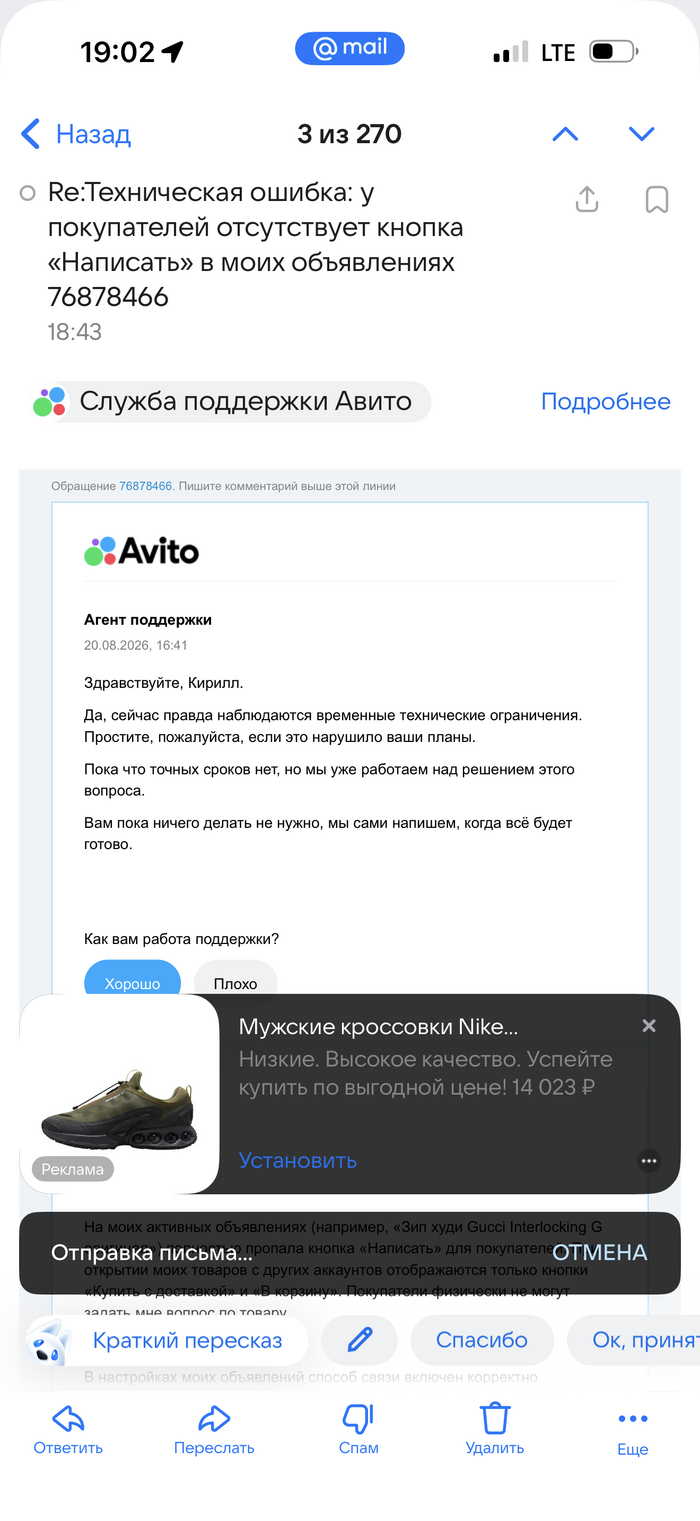Toggle unread status circle beside subject

tap(28, 193)
